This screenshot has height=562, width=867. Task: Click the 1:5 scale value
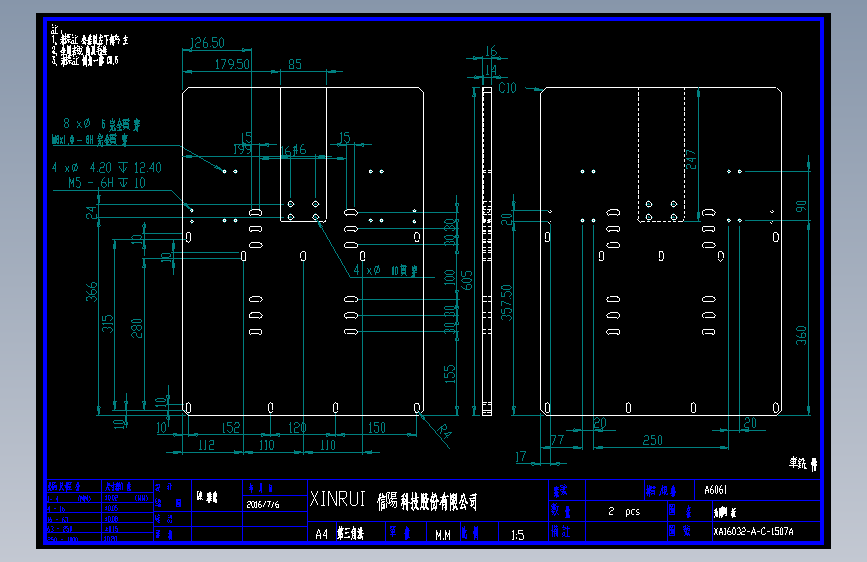518,535
